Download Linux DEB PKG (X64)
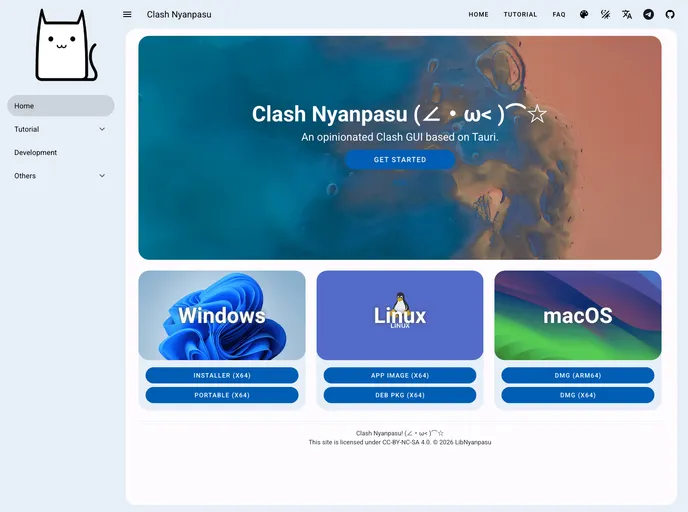The image size is (688, 512). (x=400, y=395)
